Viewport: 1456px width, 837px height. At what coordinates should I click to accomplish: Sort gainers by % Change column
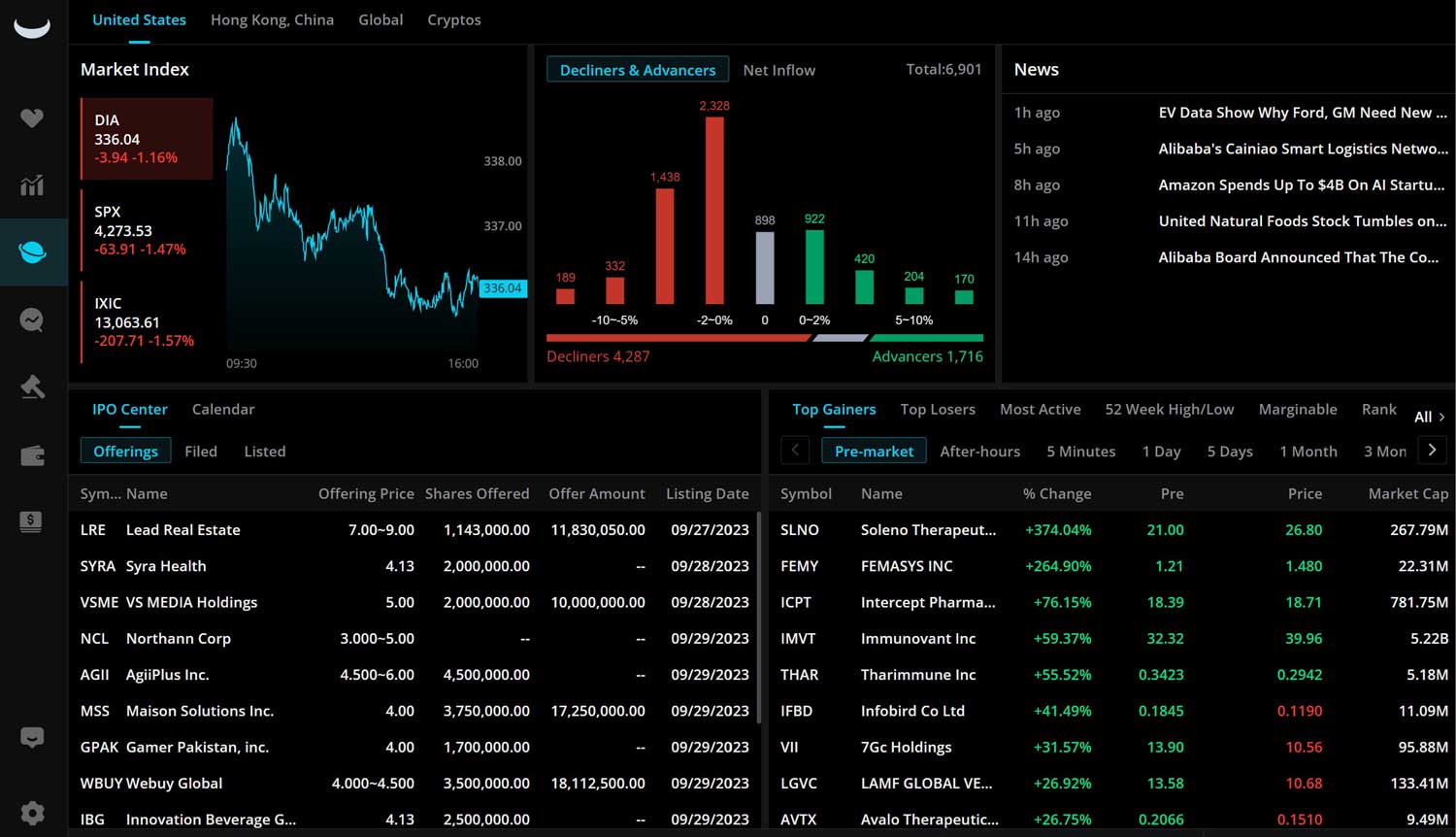pos(1056,493)
